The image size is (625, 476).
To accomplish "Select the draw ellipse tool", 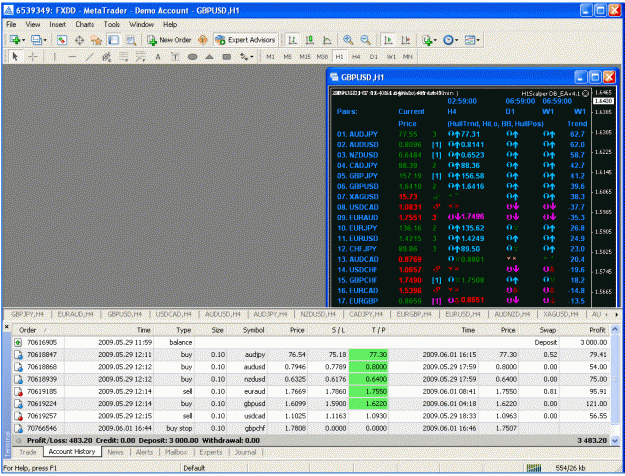I will (x=192, y=57).
